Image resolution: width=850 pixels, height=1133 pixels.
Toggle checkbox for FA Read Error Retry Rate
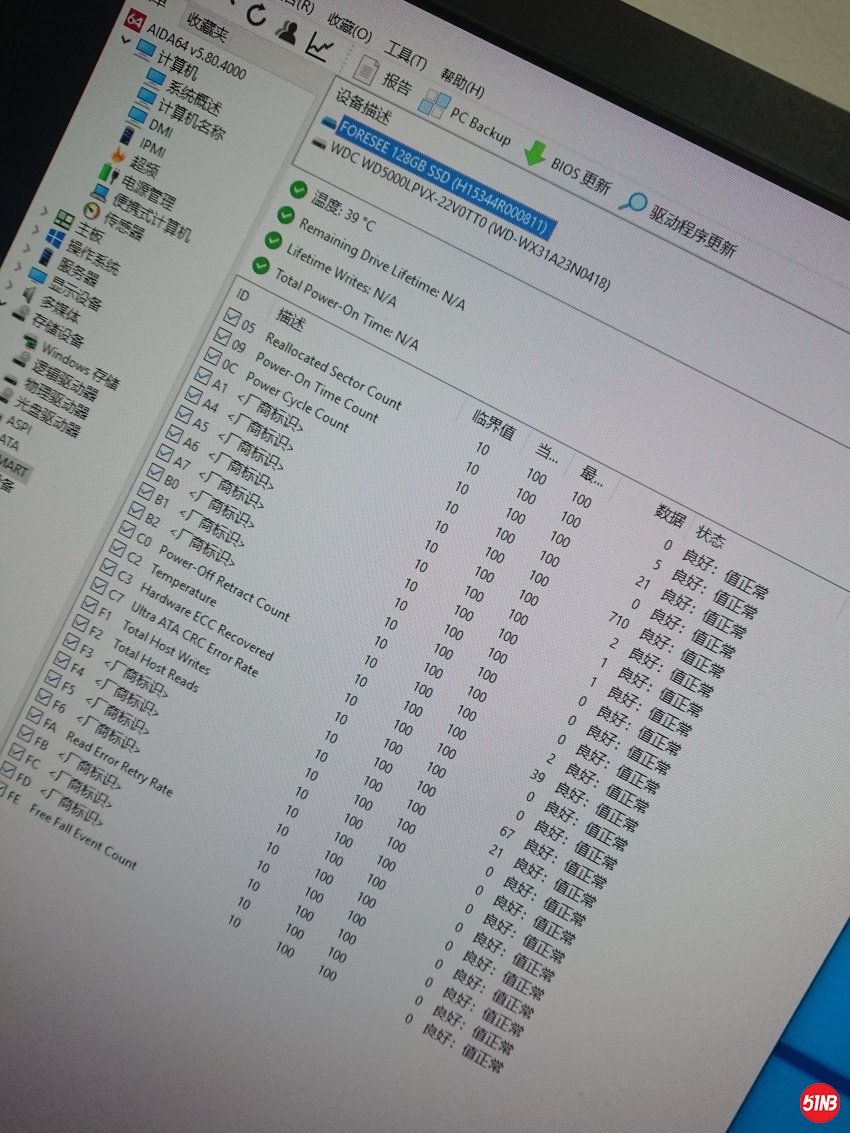click(33, 715)
